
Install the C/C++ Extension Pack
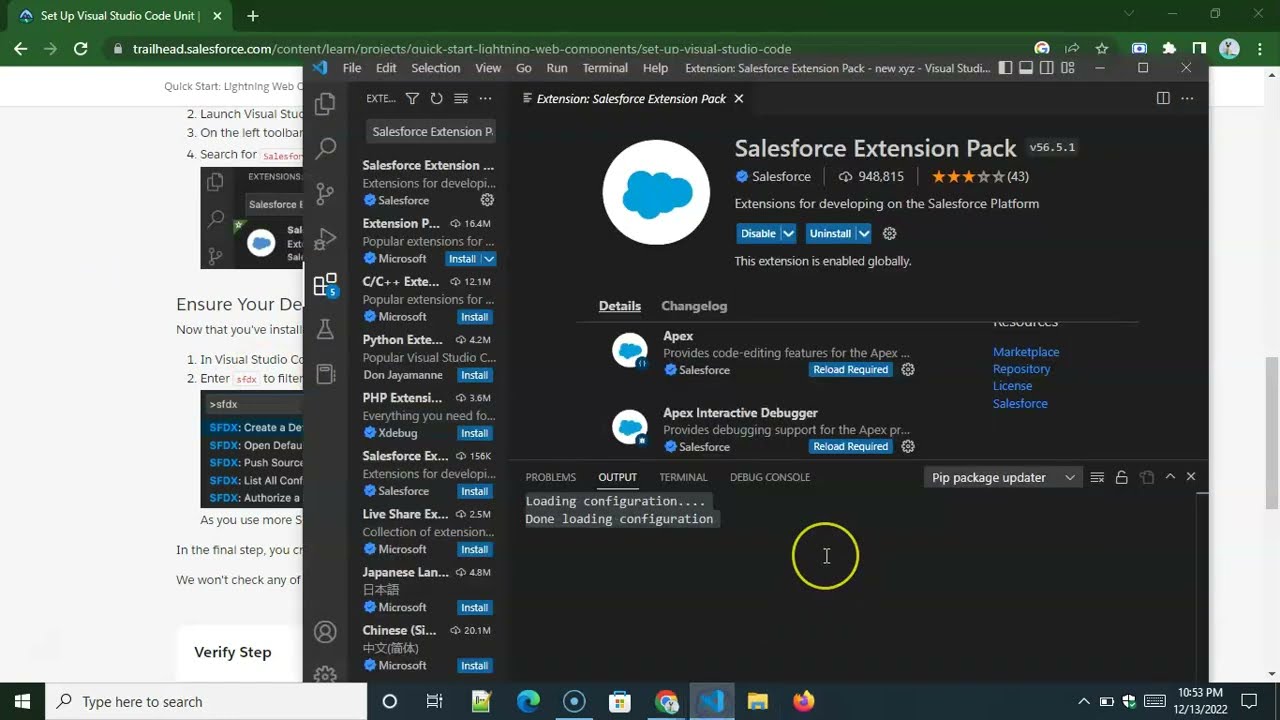coord(475,317)
